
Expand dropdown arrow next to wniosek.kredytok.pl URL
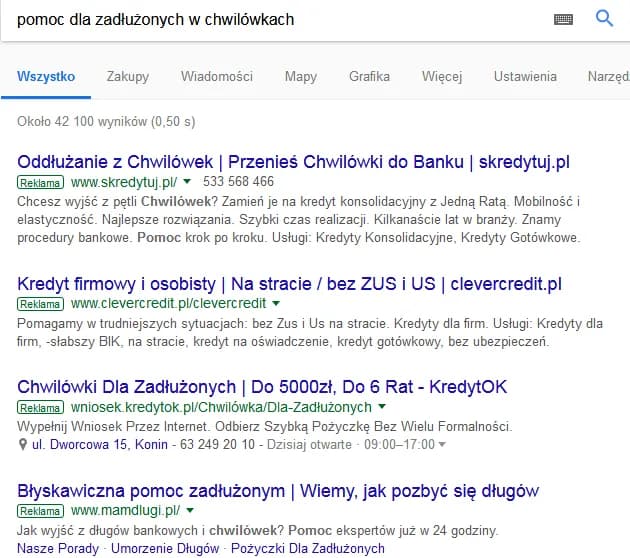point(381,408)
